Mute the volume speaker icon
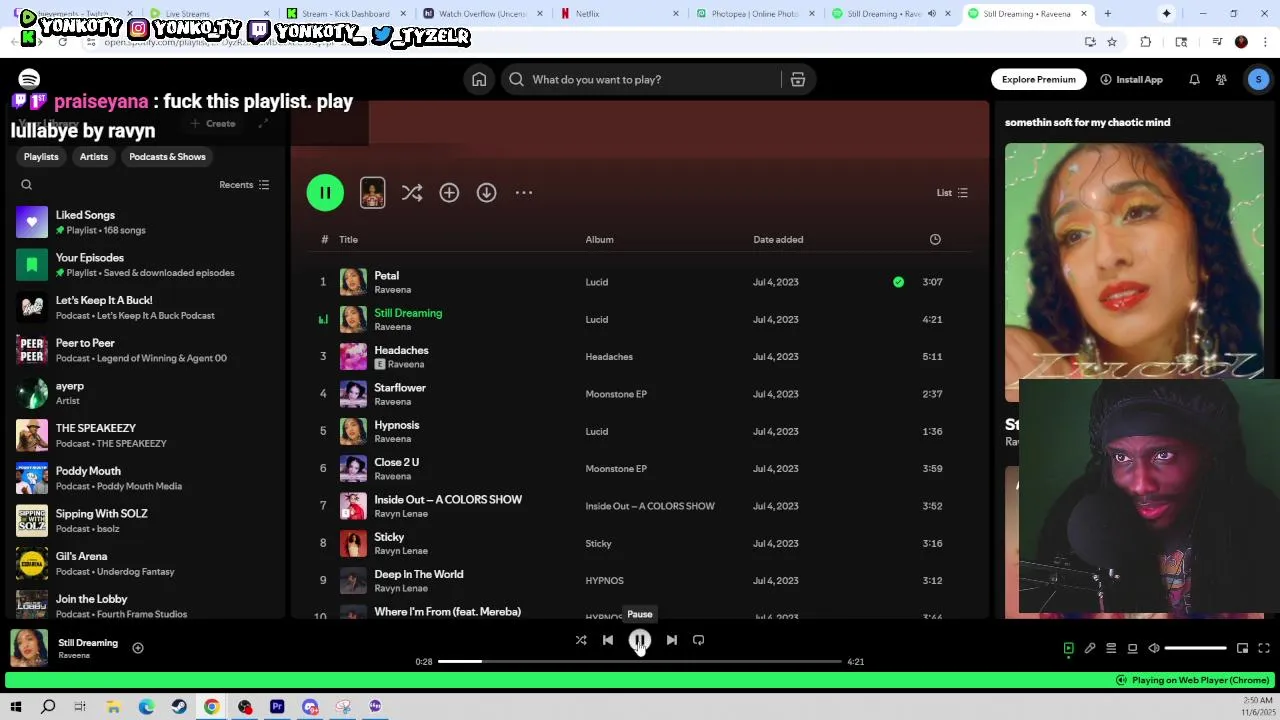 tap(1153, 648)
